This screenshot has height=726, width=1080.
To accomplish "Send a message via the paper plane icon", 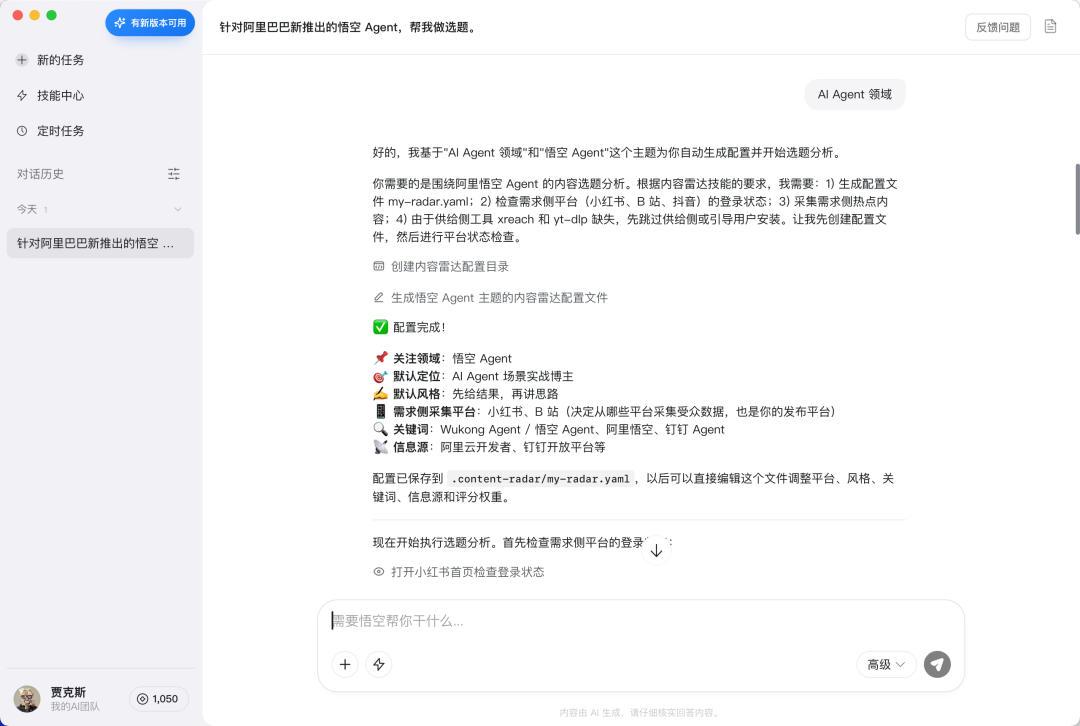I will [x=936, y=664].
